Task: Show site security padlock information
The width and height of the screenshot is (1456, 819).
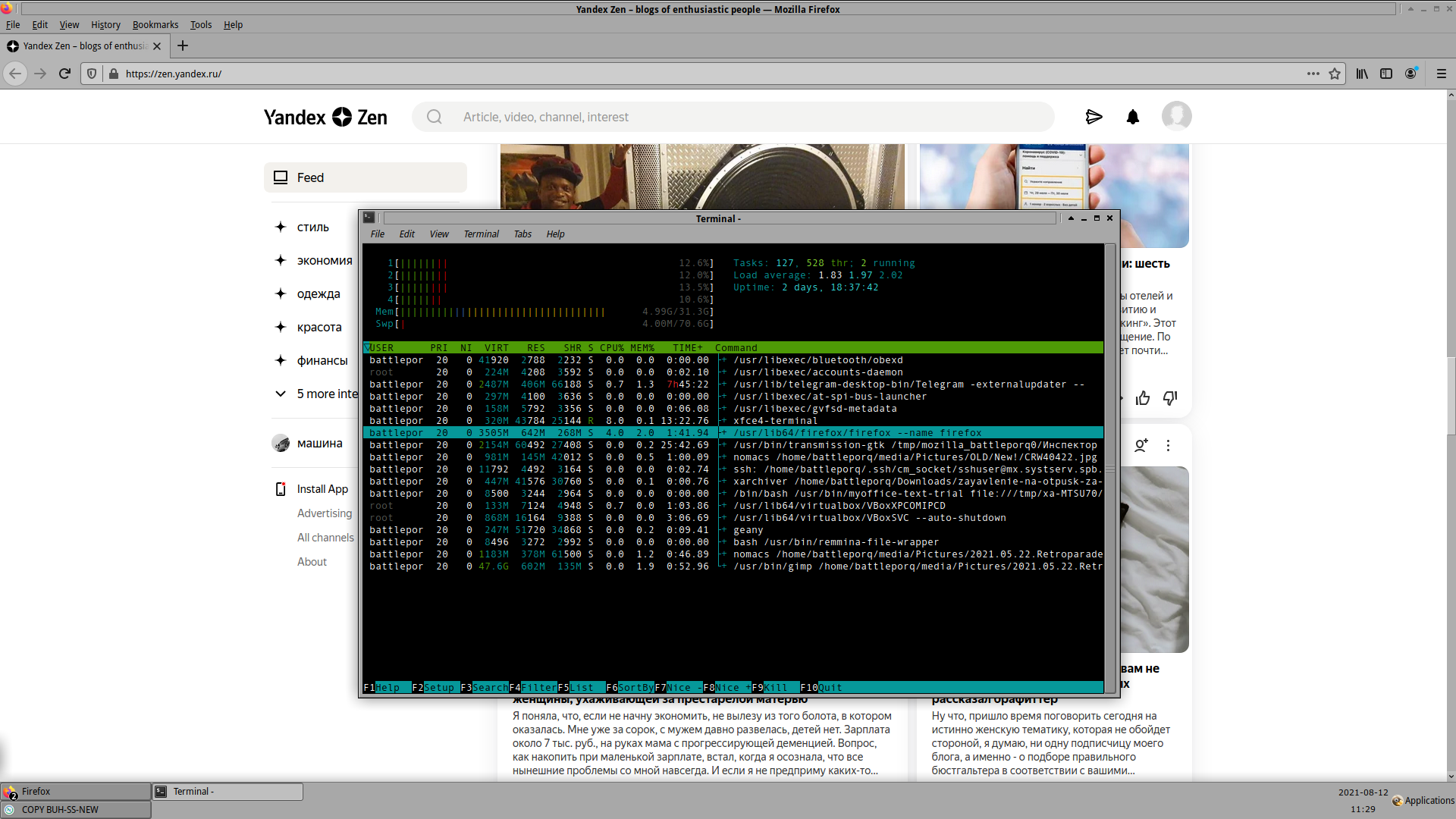Action: tap(114, 74)
